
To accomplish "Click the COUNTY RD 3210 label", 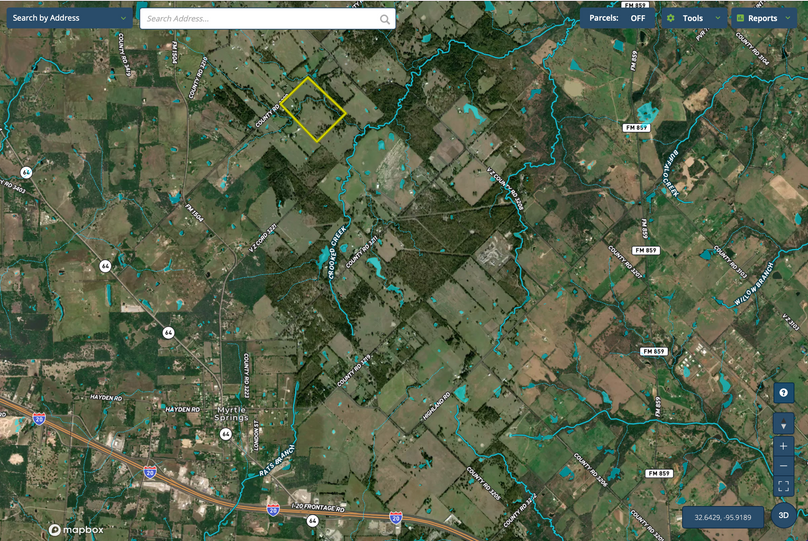I will click(198, 78).
